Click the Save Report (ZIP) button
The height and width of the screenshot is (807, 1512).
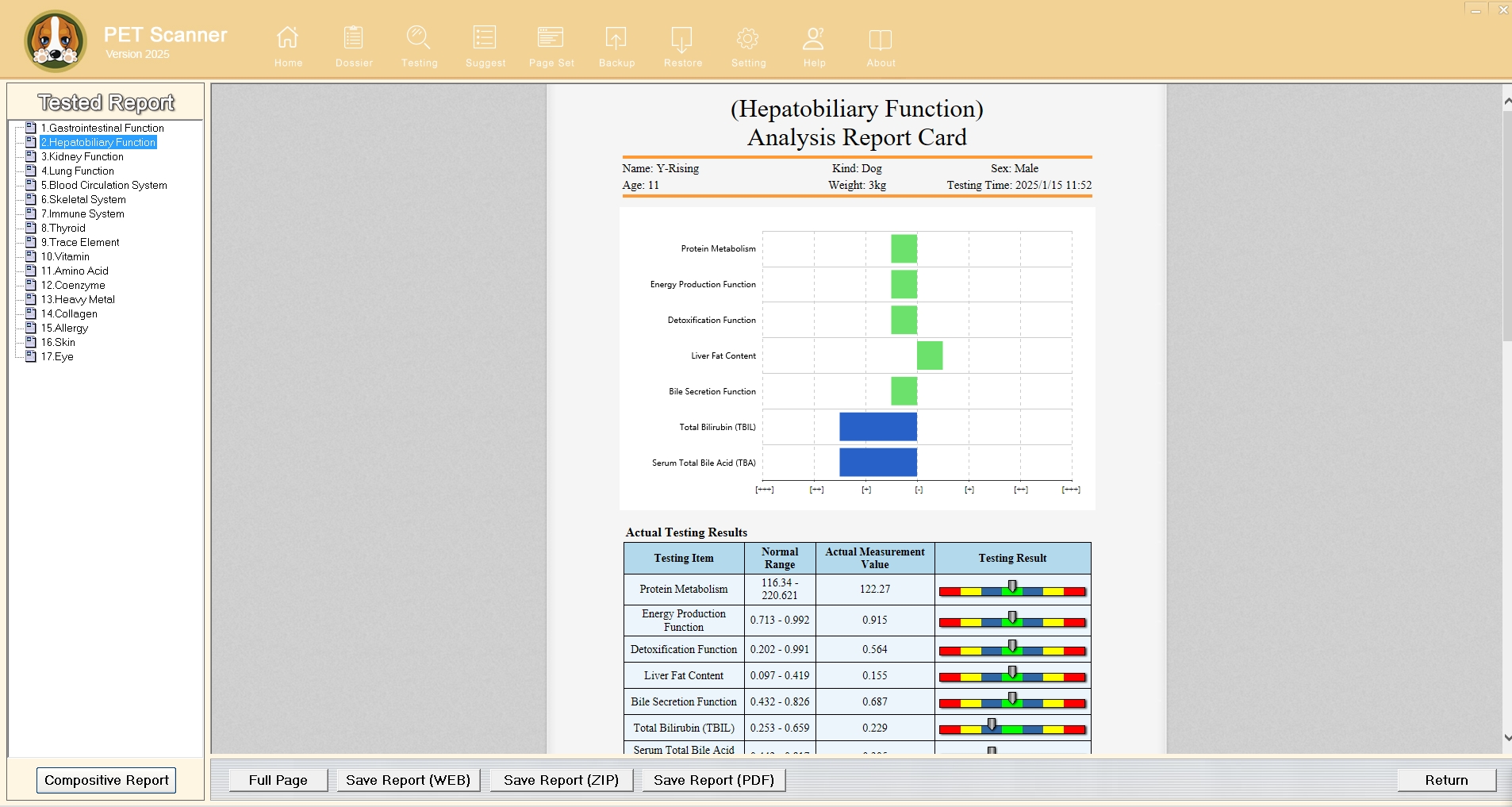coord(561,780)
